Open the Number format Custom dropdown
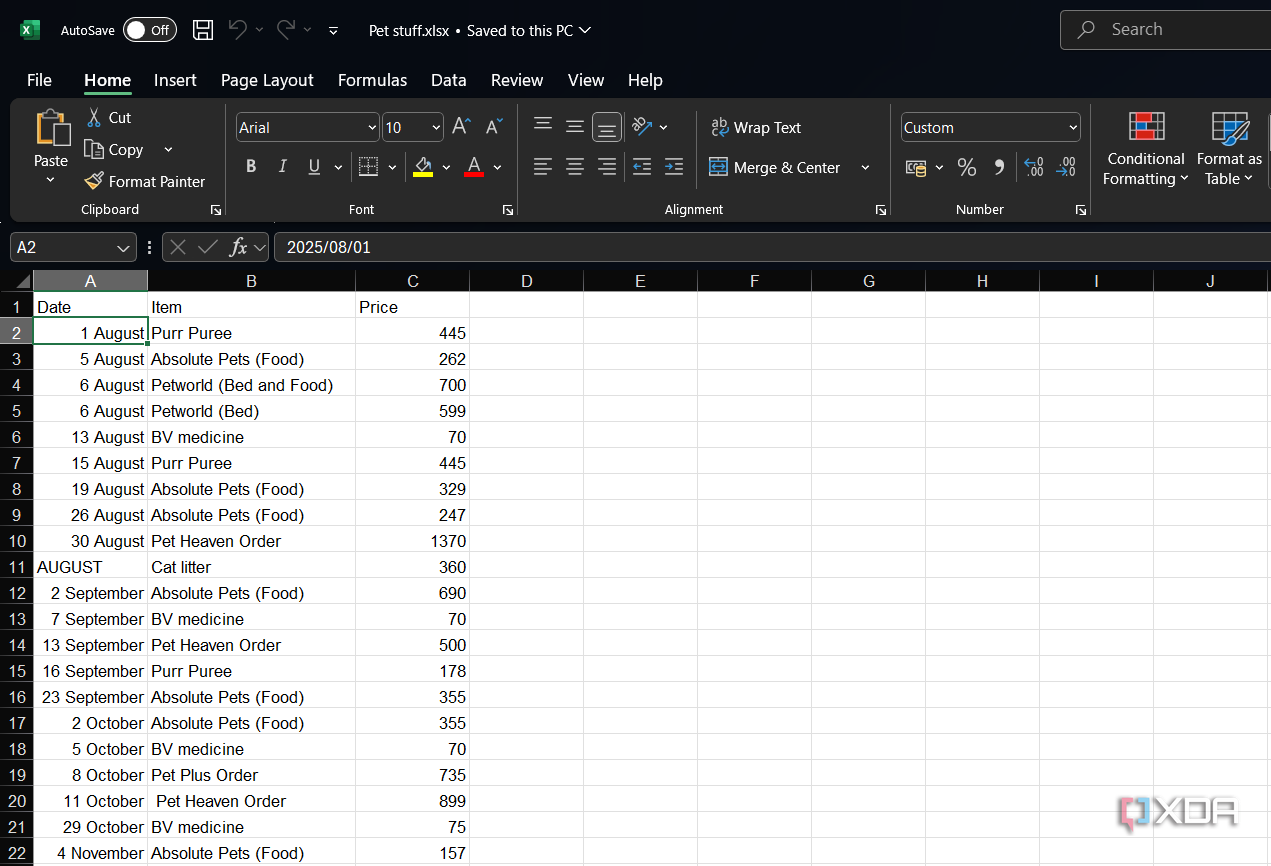This screenshot has width=1271, height=866. tap(1073, 128)
